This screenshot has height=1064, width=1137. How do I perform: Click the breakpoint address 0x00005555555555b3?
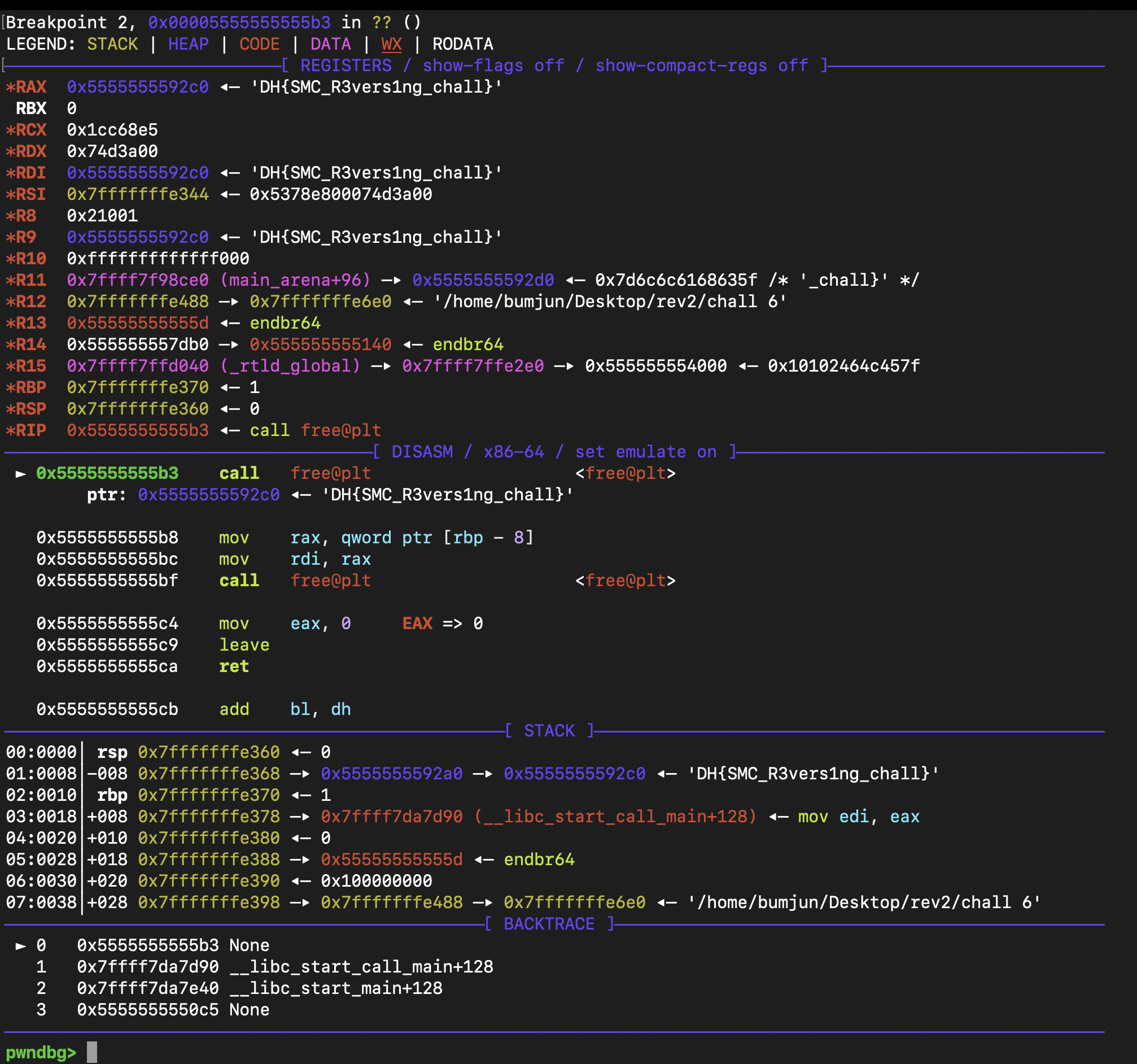[239, 23]
